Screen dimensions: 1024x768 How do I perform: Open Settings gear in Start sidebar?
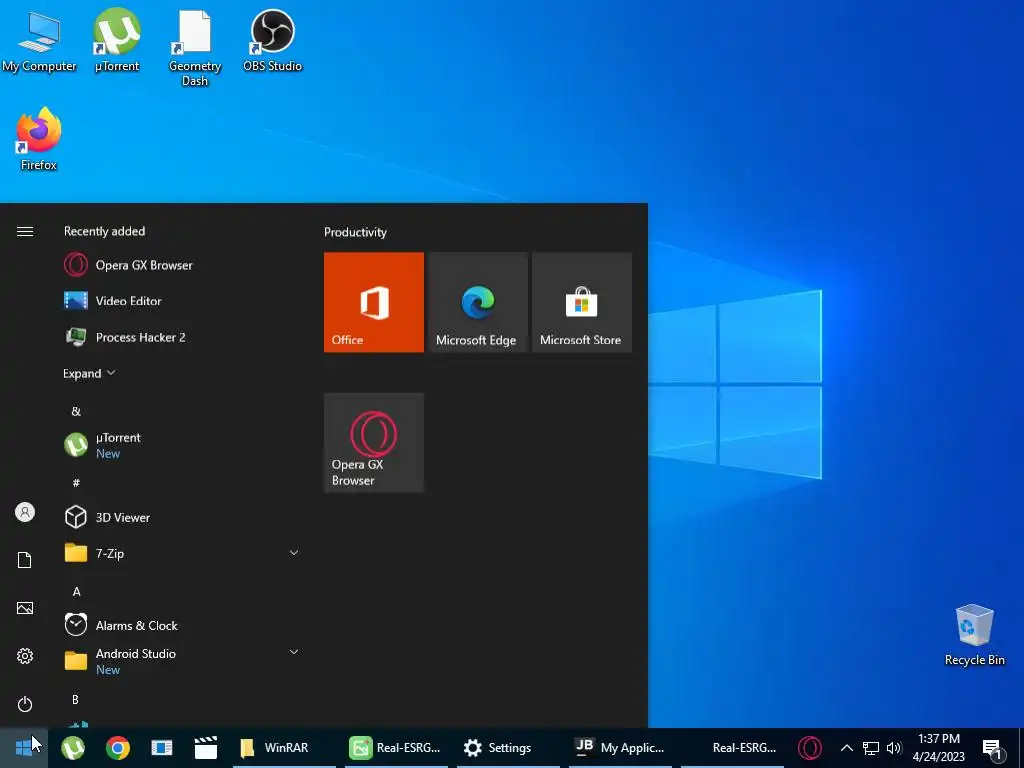[25, 656]
